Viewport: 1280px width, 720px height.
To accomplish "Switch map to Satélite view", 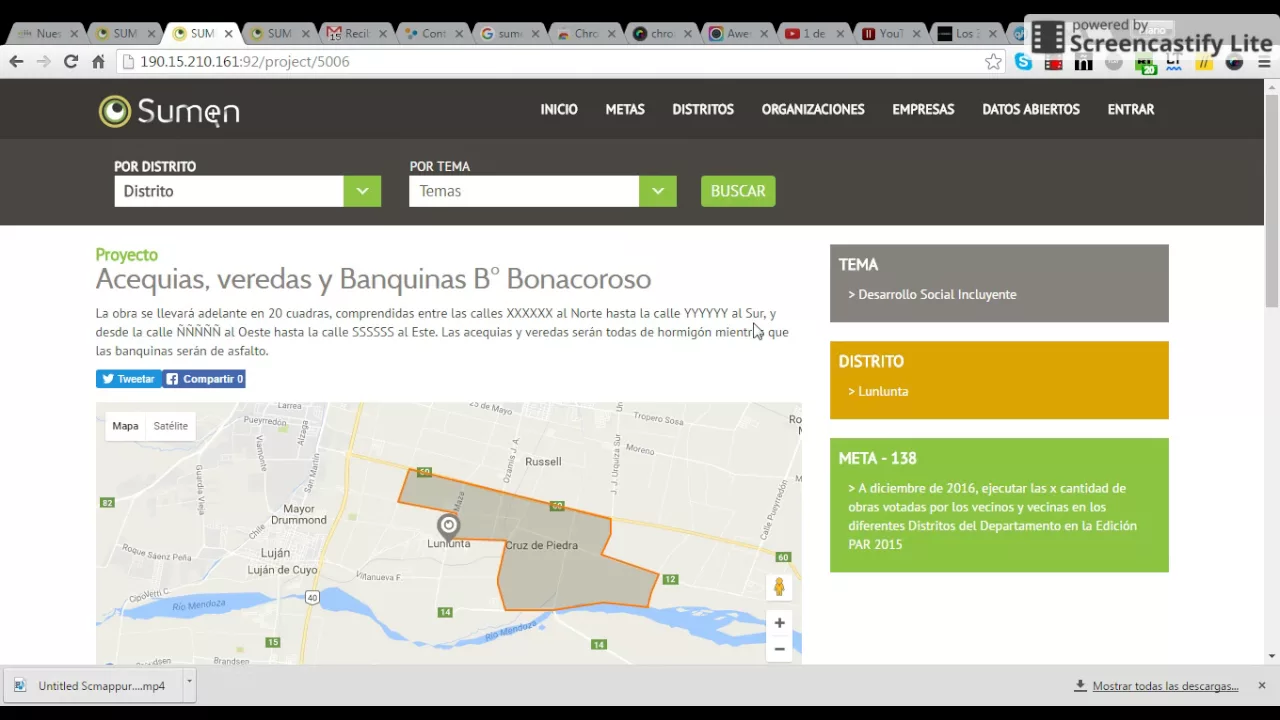I will click(x=171, y=426).
